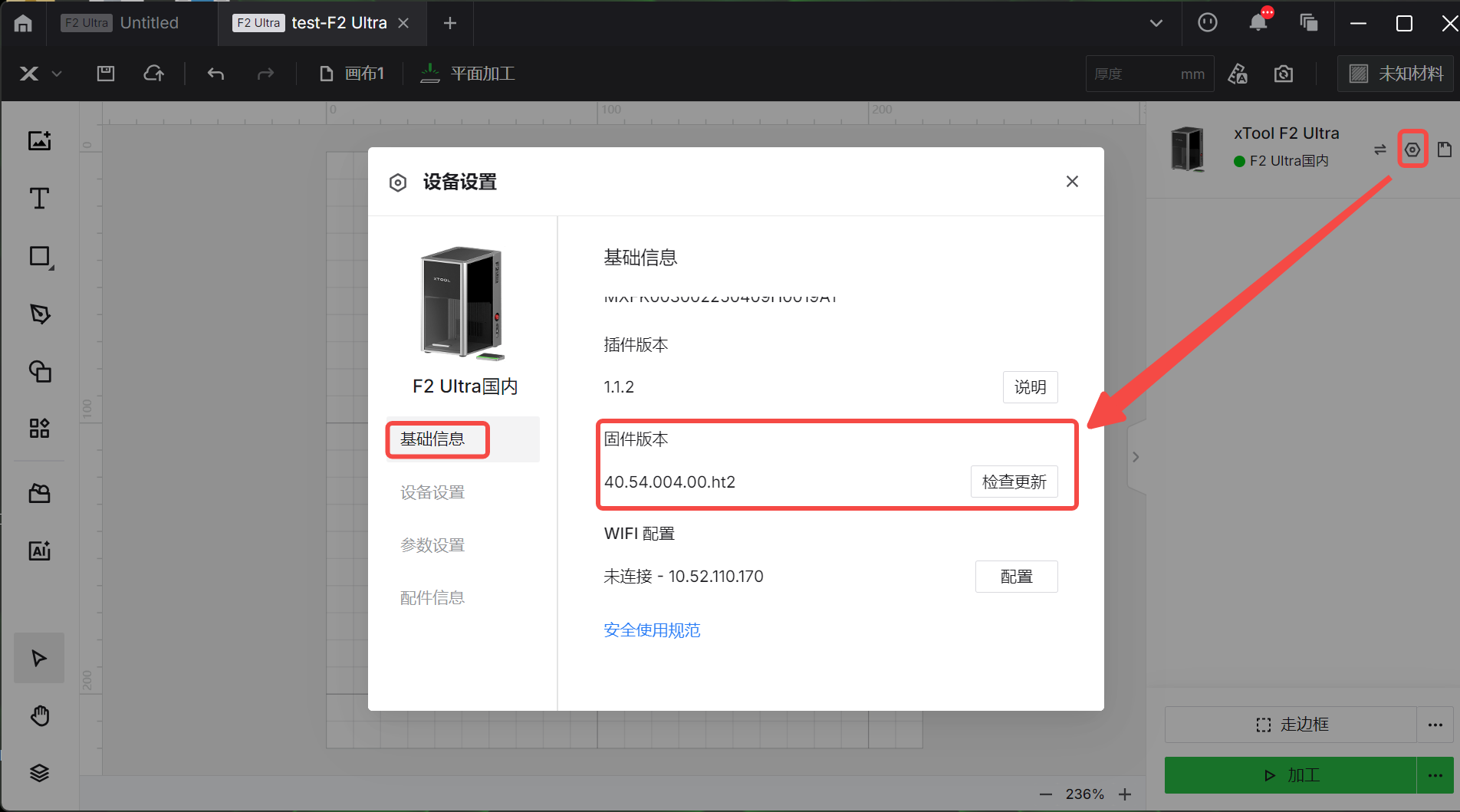
Task: Click the switch device arrows icon
Action: 1380,150
